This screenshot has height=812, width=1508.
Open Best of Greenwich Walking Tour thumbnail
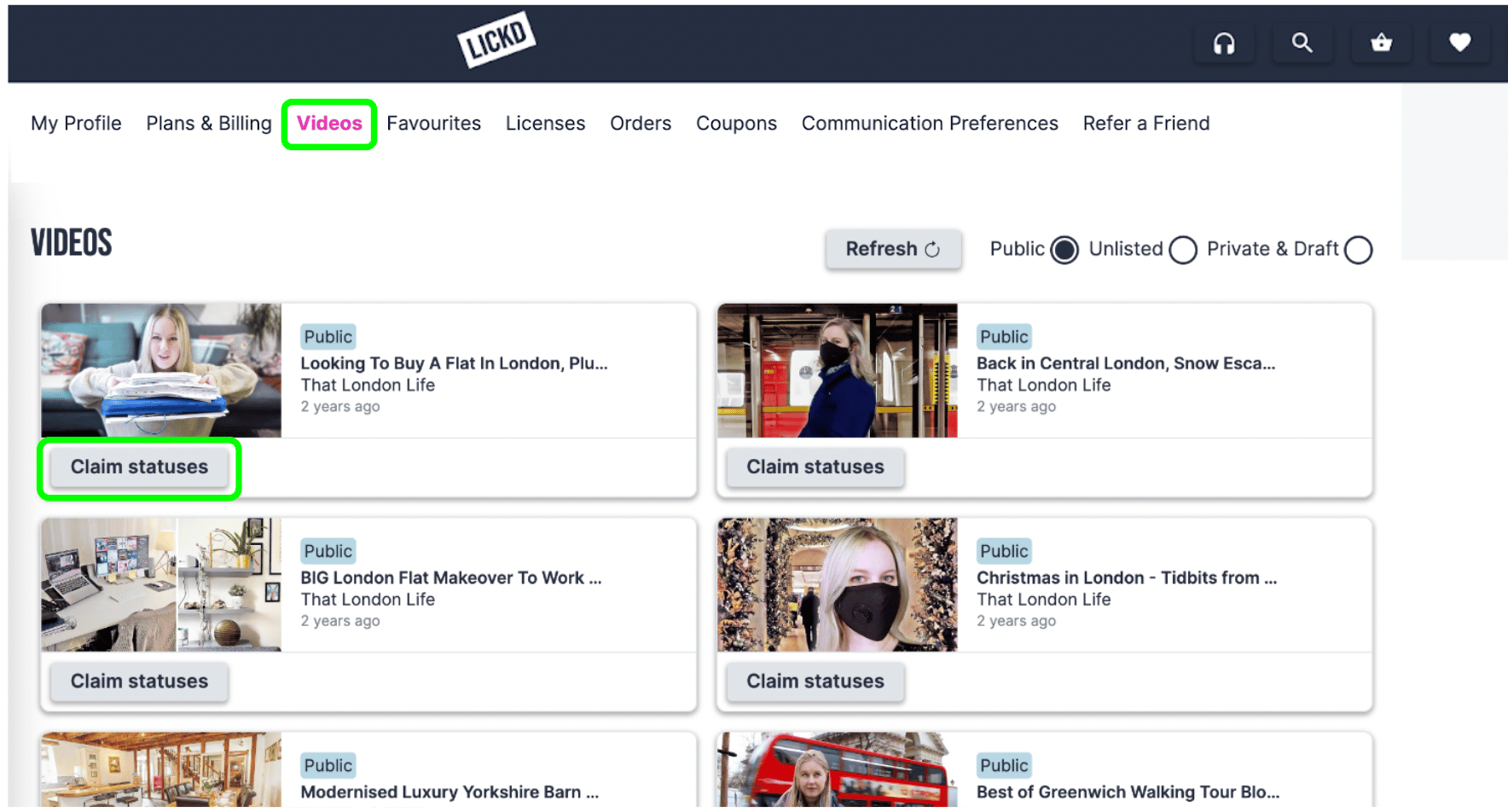pos(838,768)
